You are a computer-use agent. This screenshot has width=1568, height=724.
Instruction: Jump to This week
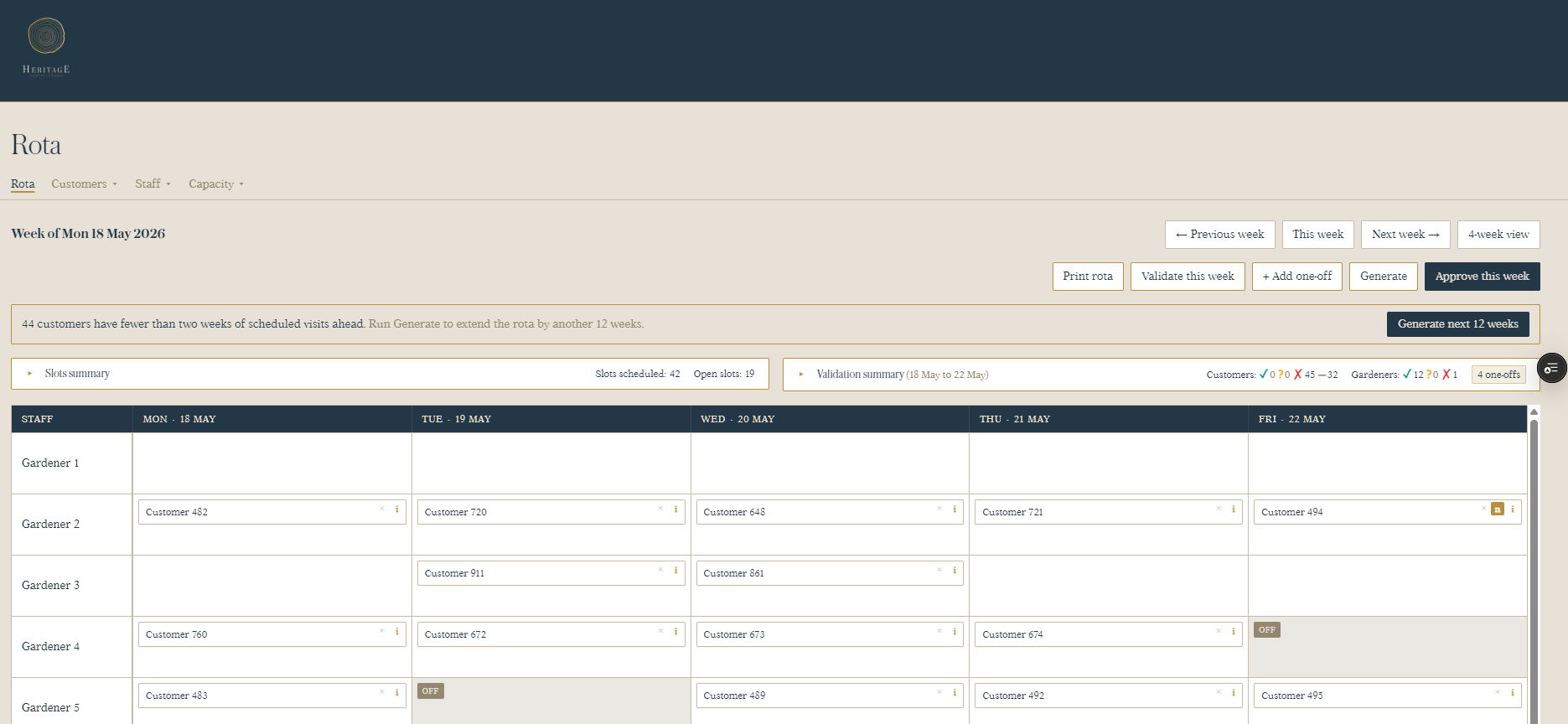click(x=1317, y=235)
